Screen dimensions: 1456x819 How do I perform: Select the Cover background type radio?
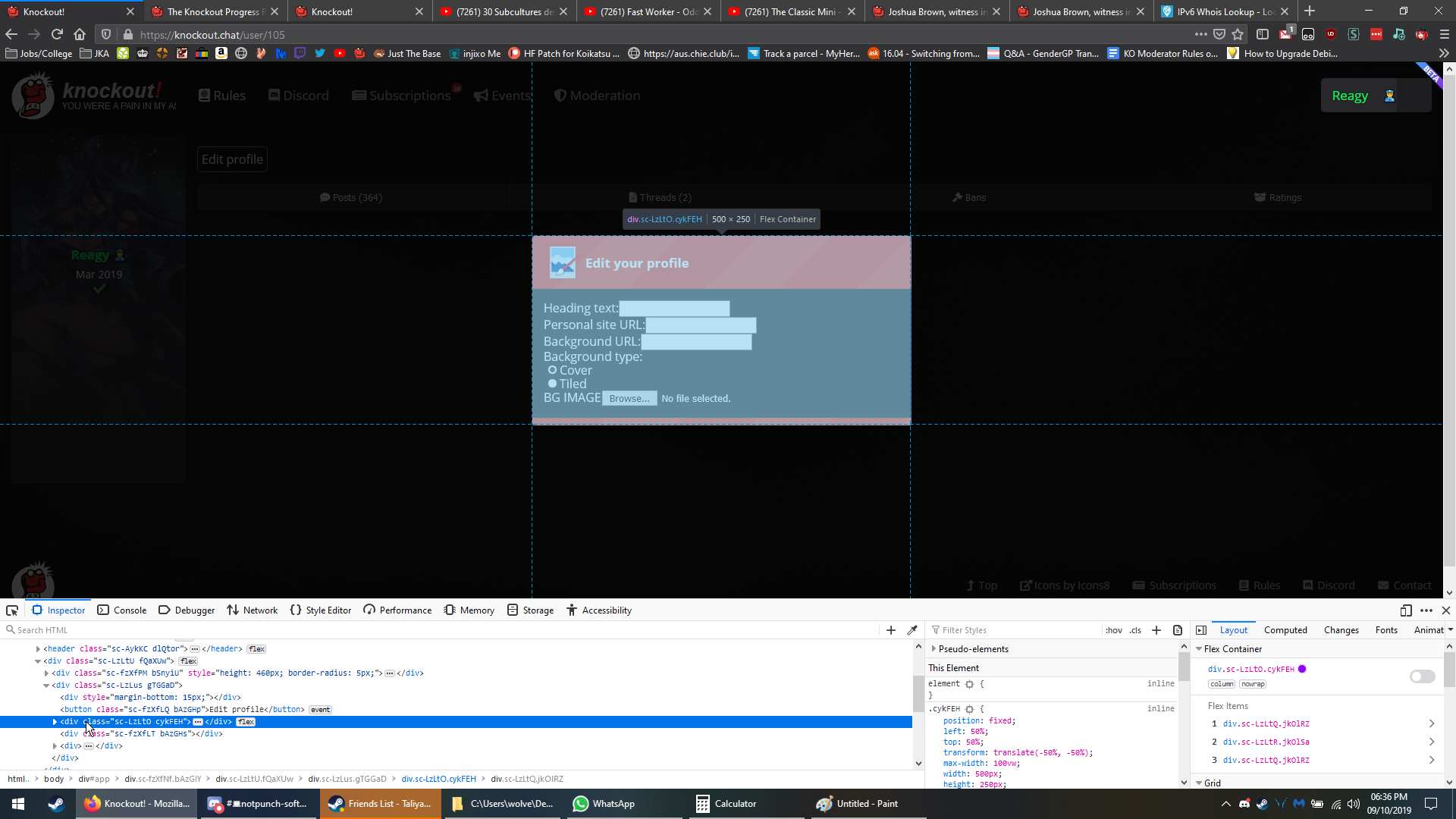(552, 370)
